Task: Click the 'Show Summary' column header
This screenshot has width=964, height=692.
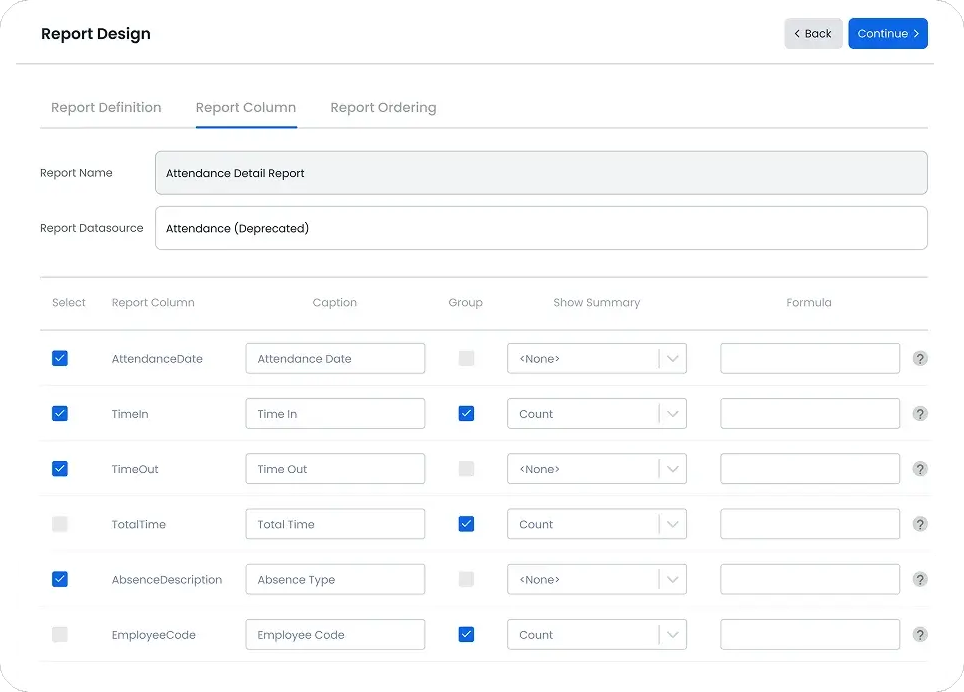Action: point(596,302)
